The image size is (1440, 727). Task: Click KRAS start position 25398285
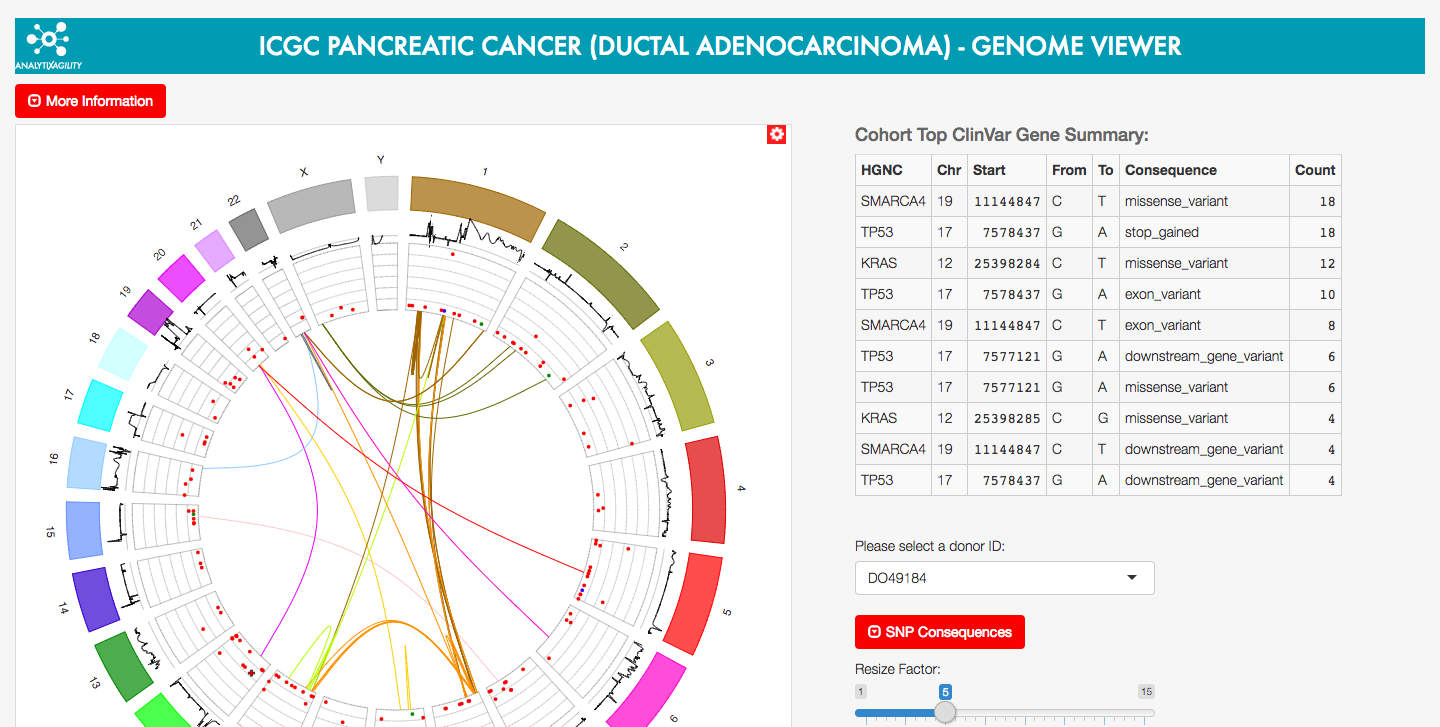tap(1007, 418)
